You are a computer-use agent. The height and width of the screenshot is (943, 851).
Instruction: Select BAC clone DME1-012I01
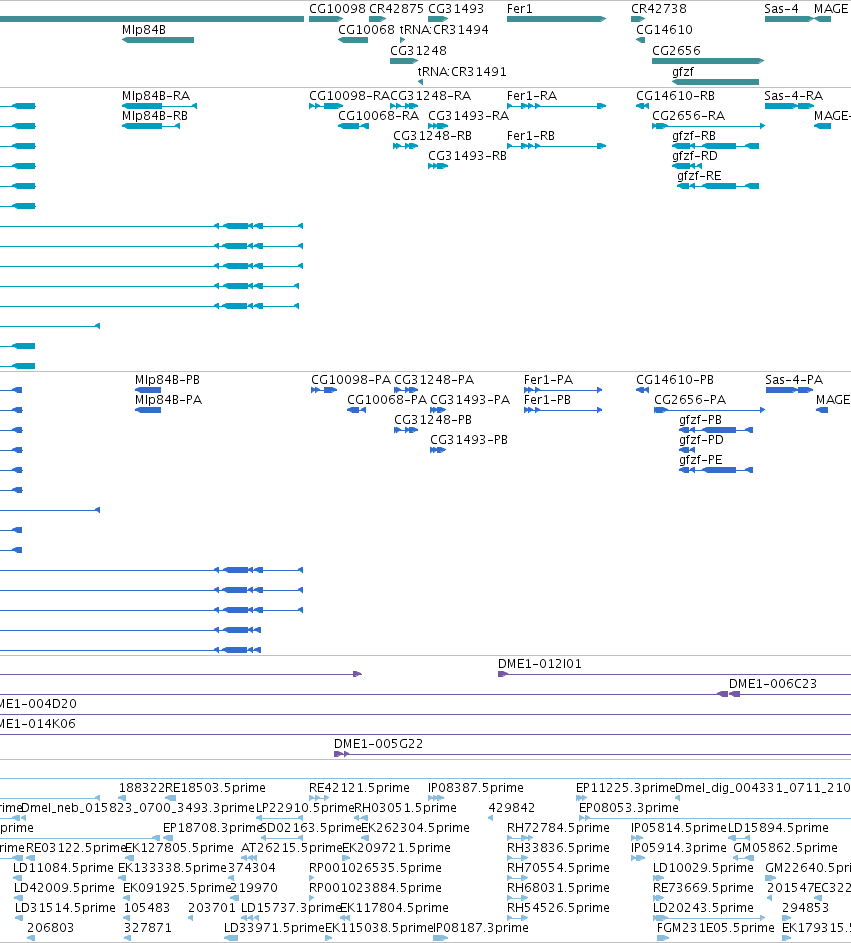coord(674,674)
